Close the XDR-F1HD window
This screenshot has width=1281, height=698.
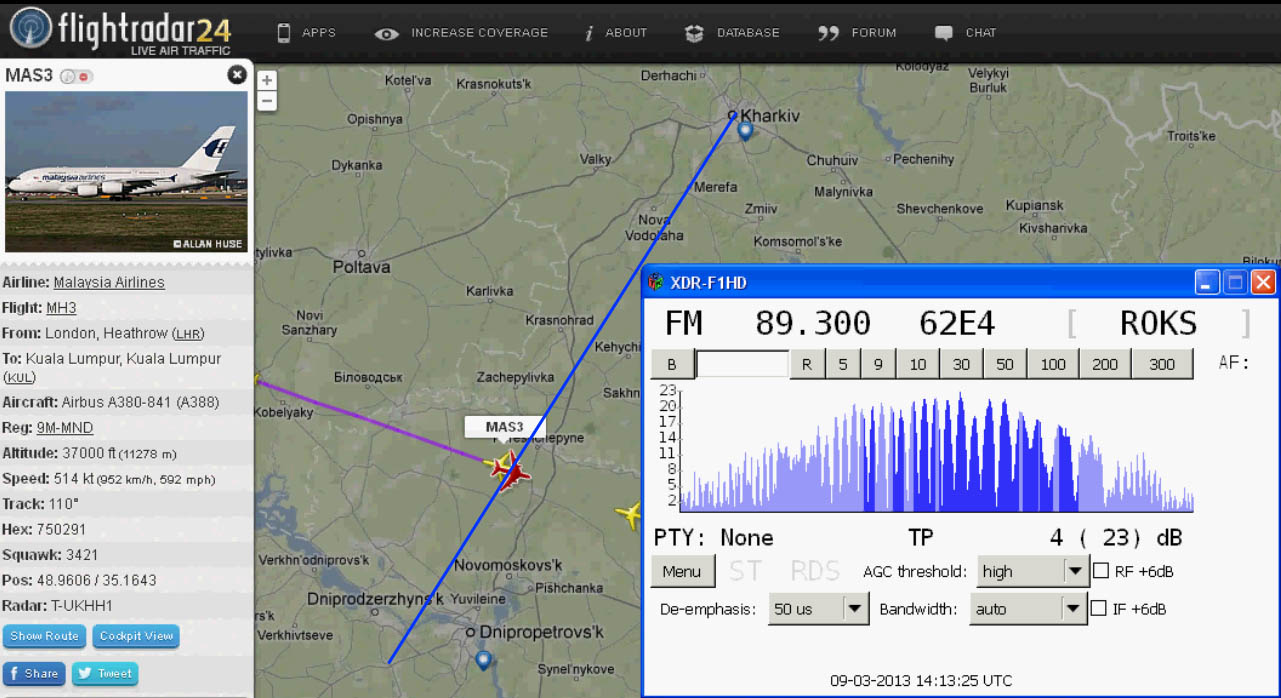click(x=1263, y=283)
